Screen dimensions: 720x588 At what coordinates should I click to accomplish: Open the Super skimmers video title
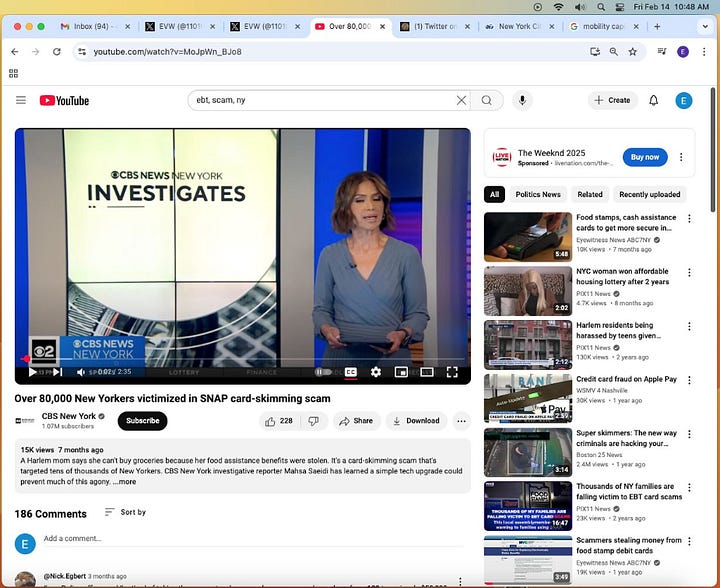626,438
